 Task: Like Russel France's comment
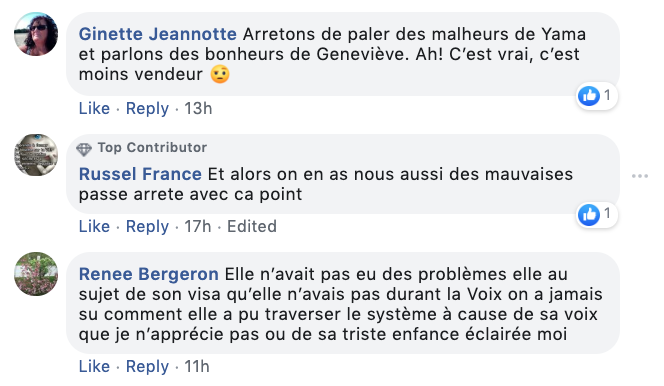pyautogui.click(x=94, y=226)
